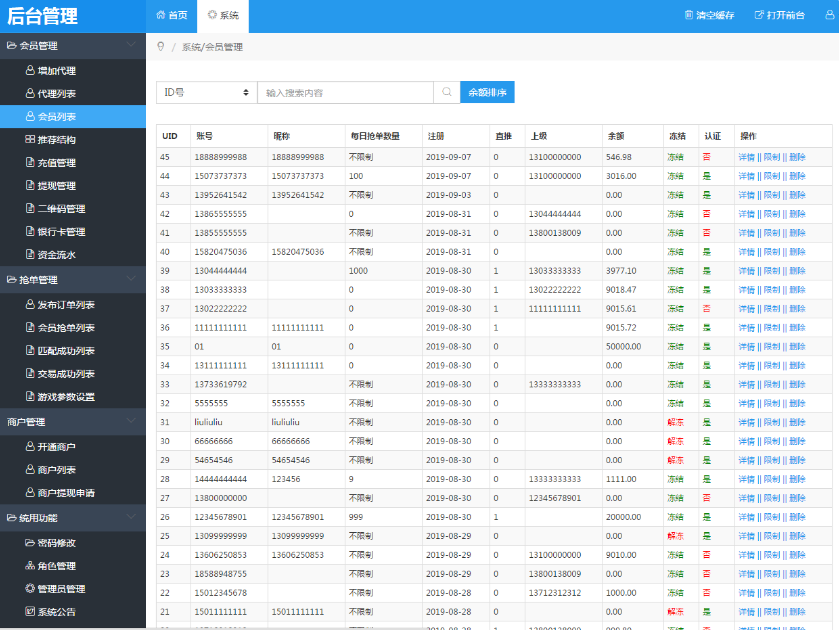Click account cell 13733619792
This screenshot has height=630, width=839.
[x=220, y=384]
